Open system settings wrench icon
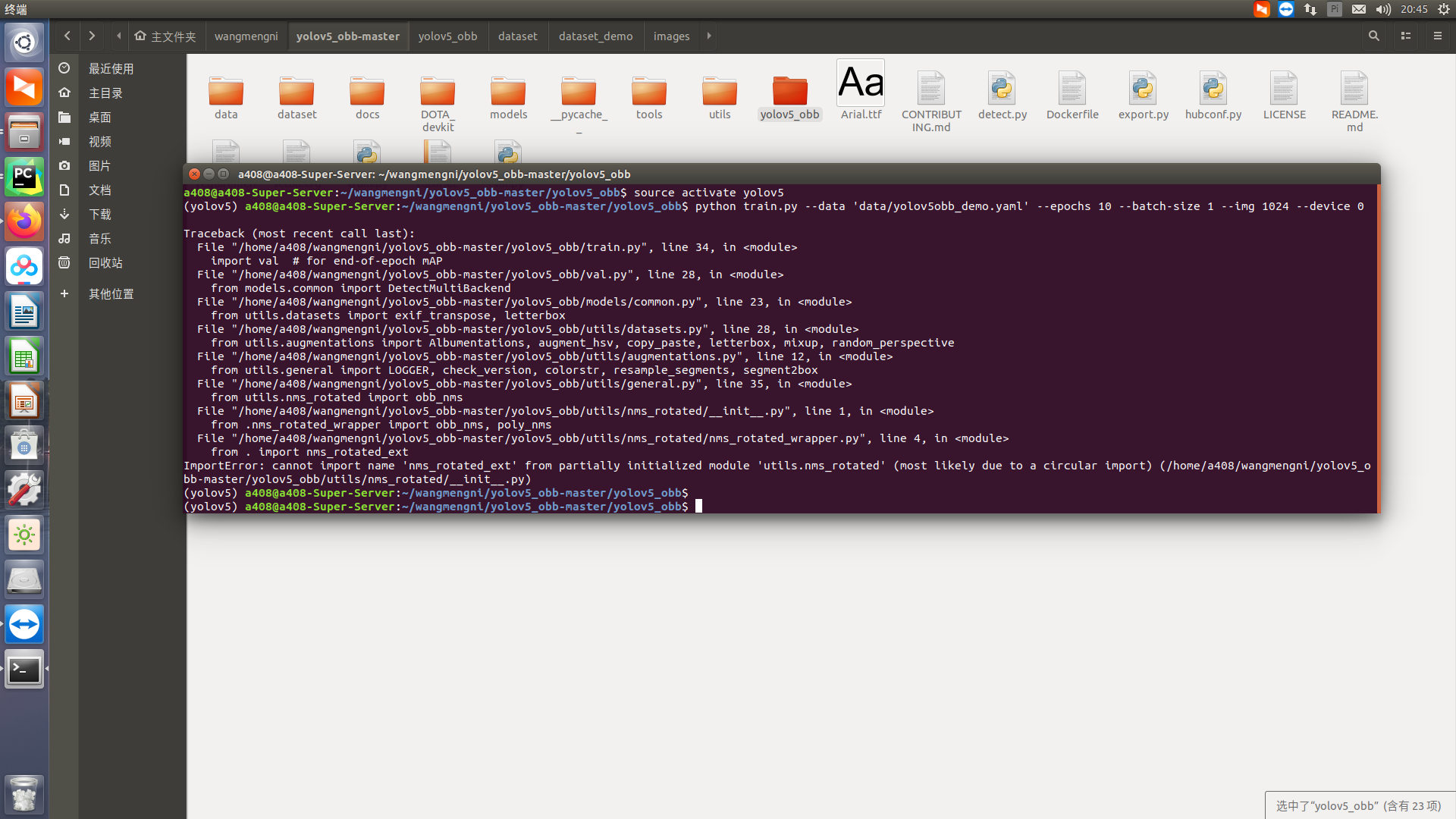Viewport: 1456px width, 819px height. tap(24, 491)
